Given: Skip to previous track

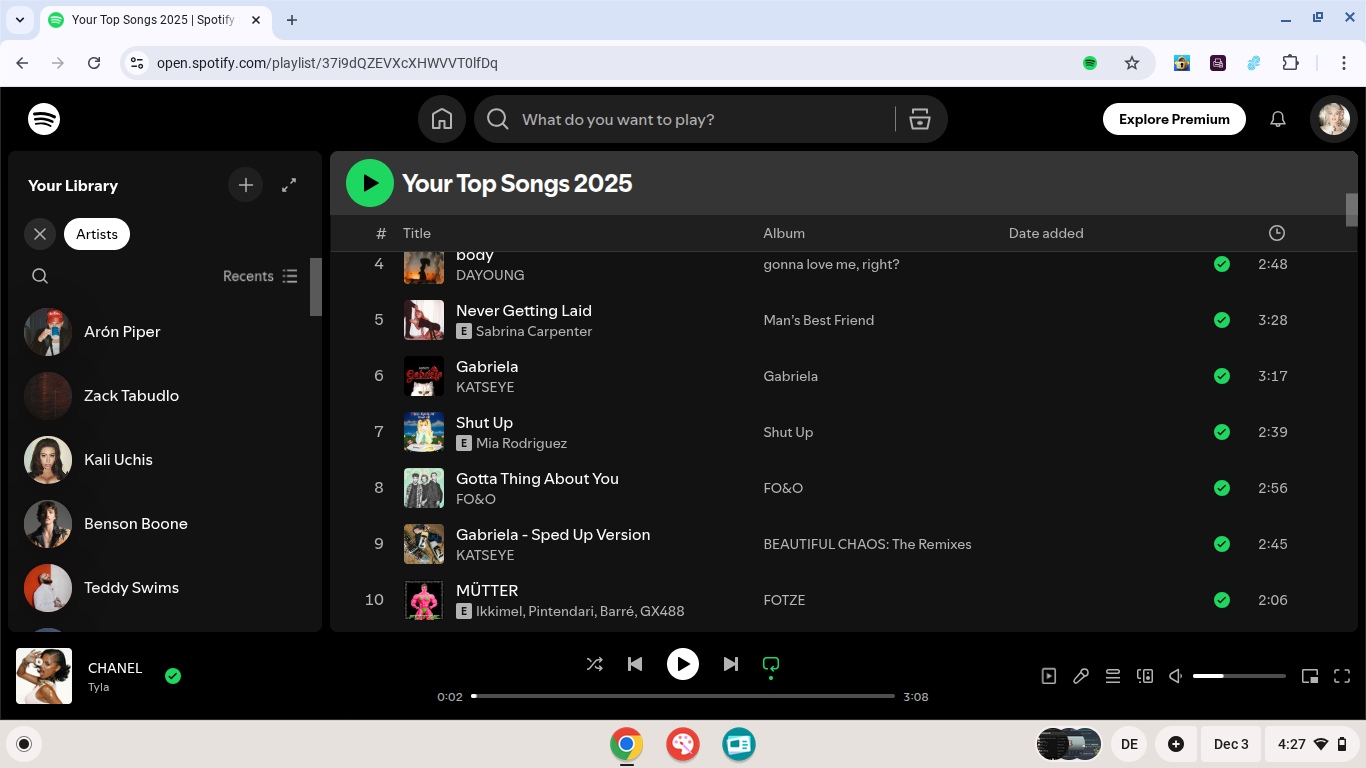Looking at the screenshot, I should tap(635, 664).
